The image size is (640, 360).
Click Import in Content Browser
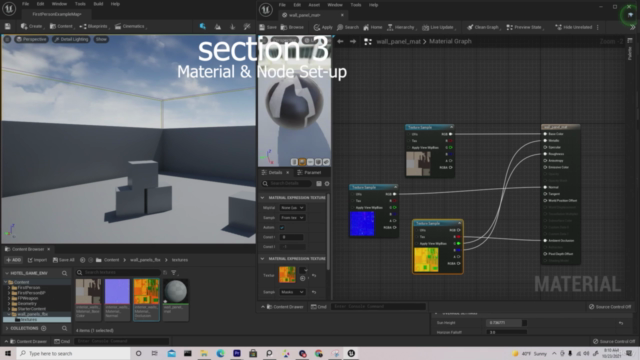[x=37, y=260]
